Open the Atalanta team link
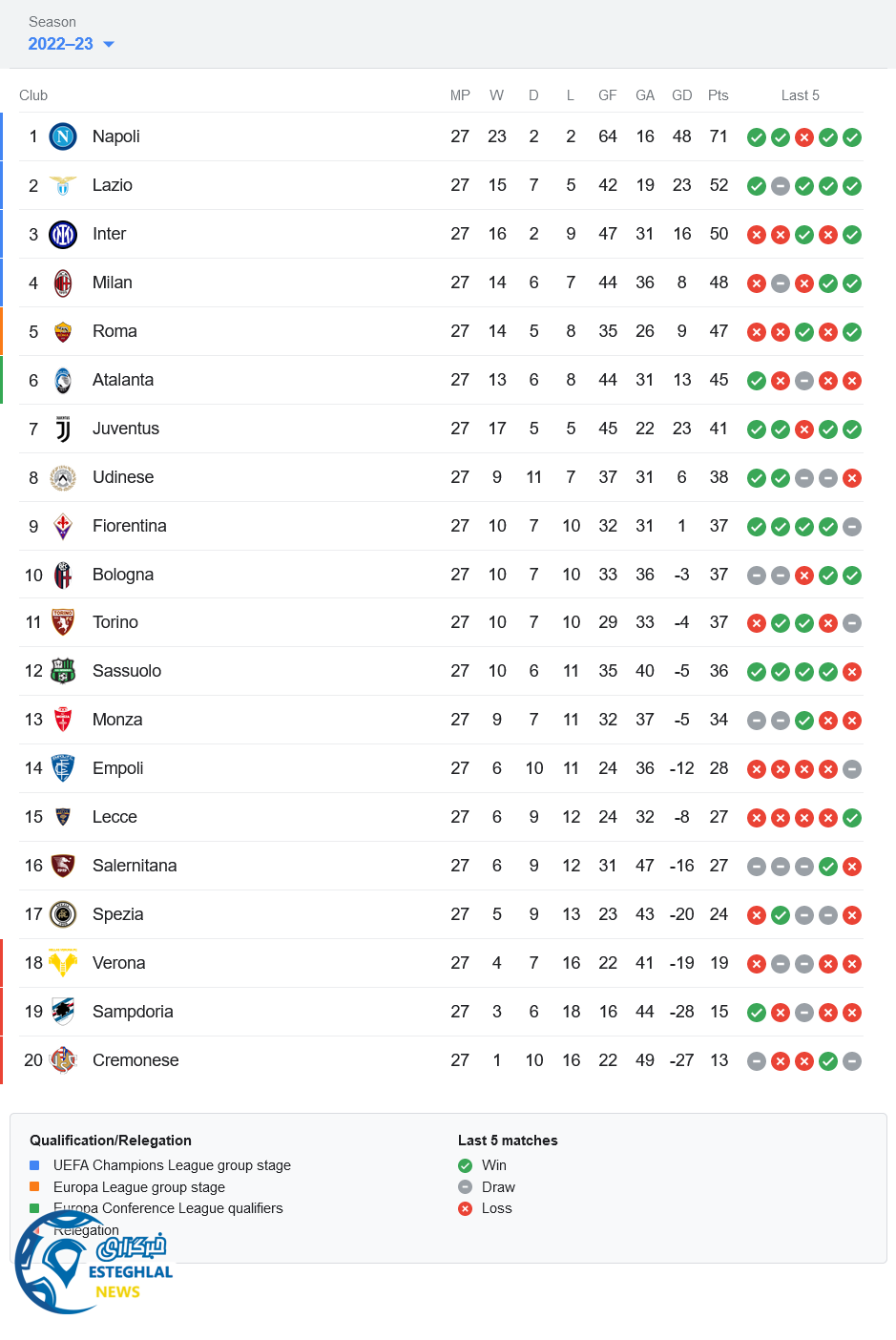Viewport: 896px width, 1340px height. (123, 380)
